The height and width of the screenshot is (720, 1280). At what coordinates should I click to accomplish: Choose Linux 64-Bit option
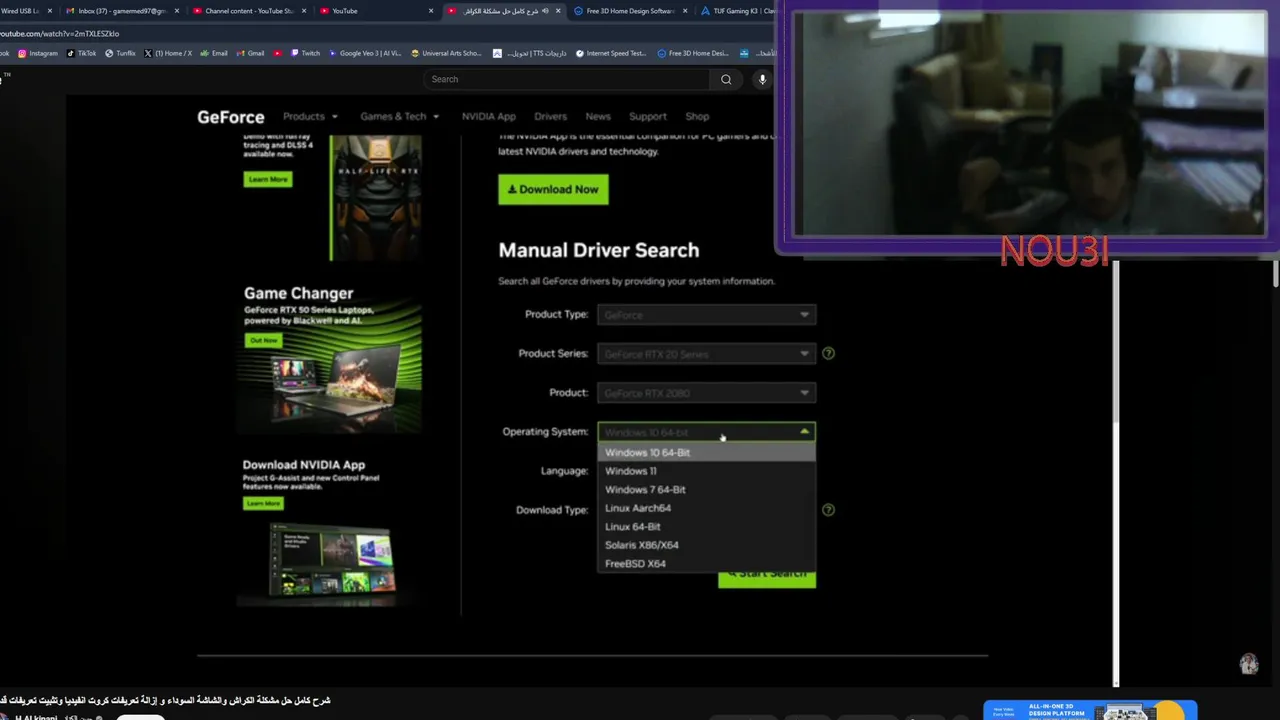point(706,527)
